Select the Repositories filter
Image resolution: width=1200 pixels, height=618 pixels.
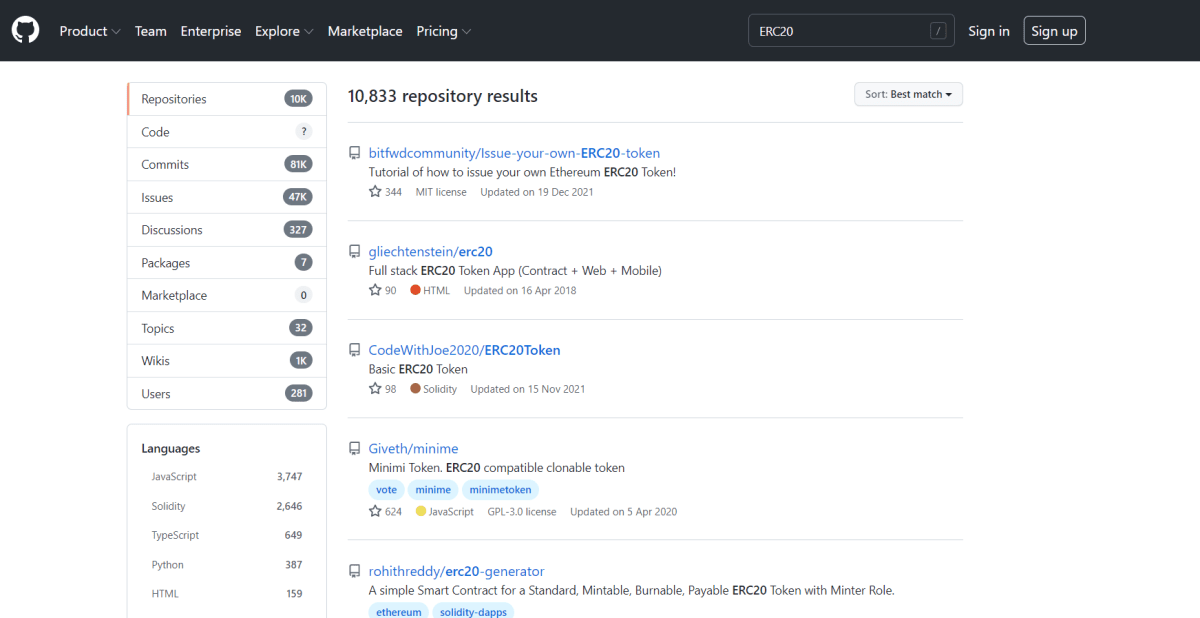click(x=227, y=99)
